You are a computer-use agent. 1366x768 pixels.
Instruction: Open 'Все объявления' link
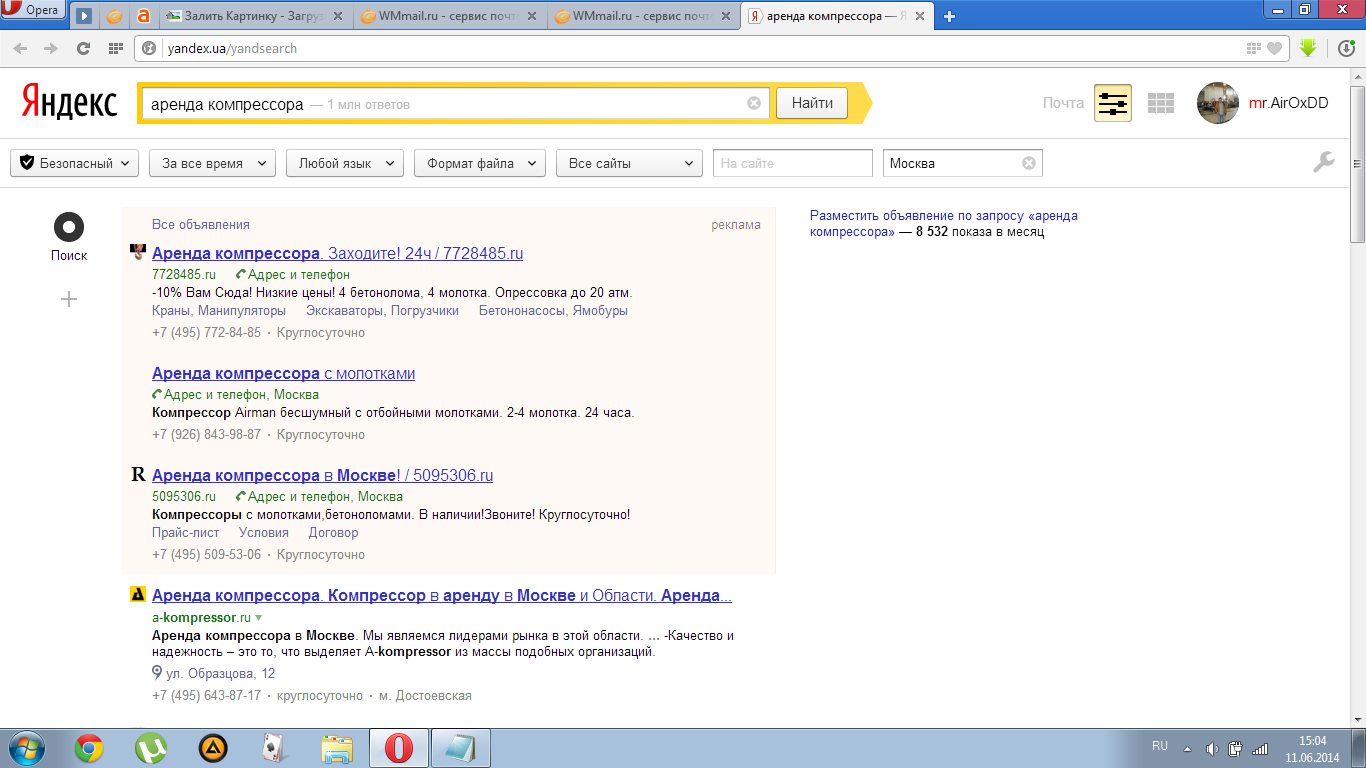pos(201,225)
